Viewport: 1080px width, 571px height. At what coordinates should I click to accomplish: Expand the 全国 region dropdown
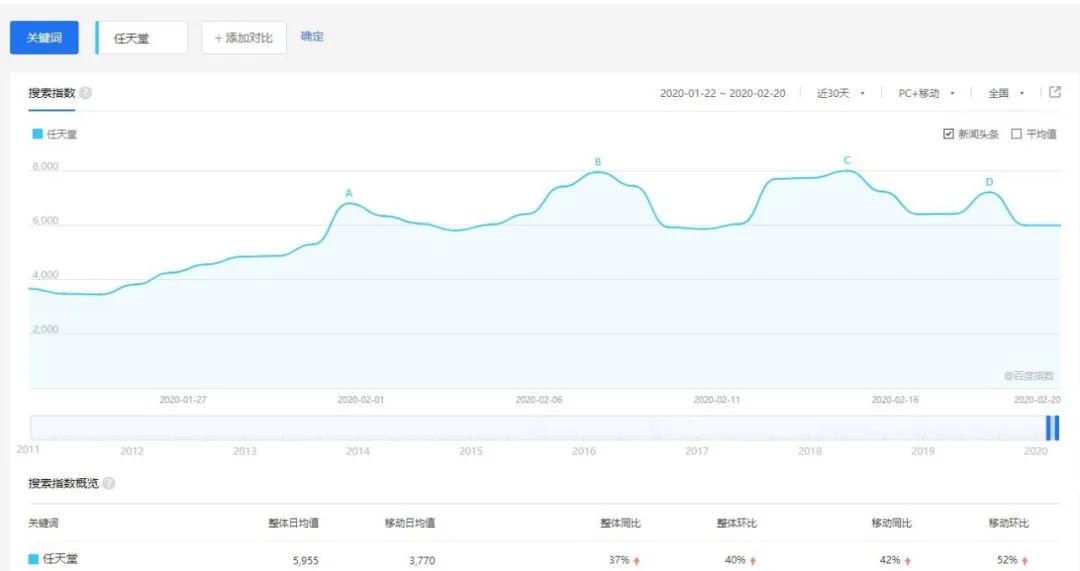[x=1006, y=93]
